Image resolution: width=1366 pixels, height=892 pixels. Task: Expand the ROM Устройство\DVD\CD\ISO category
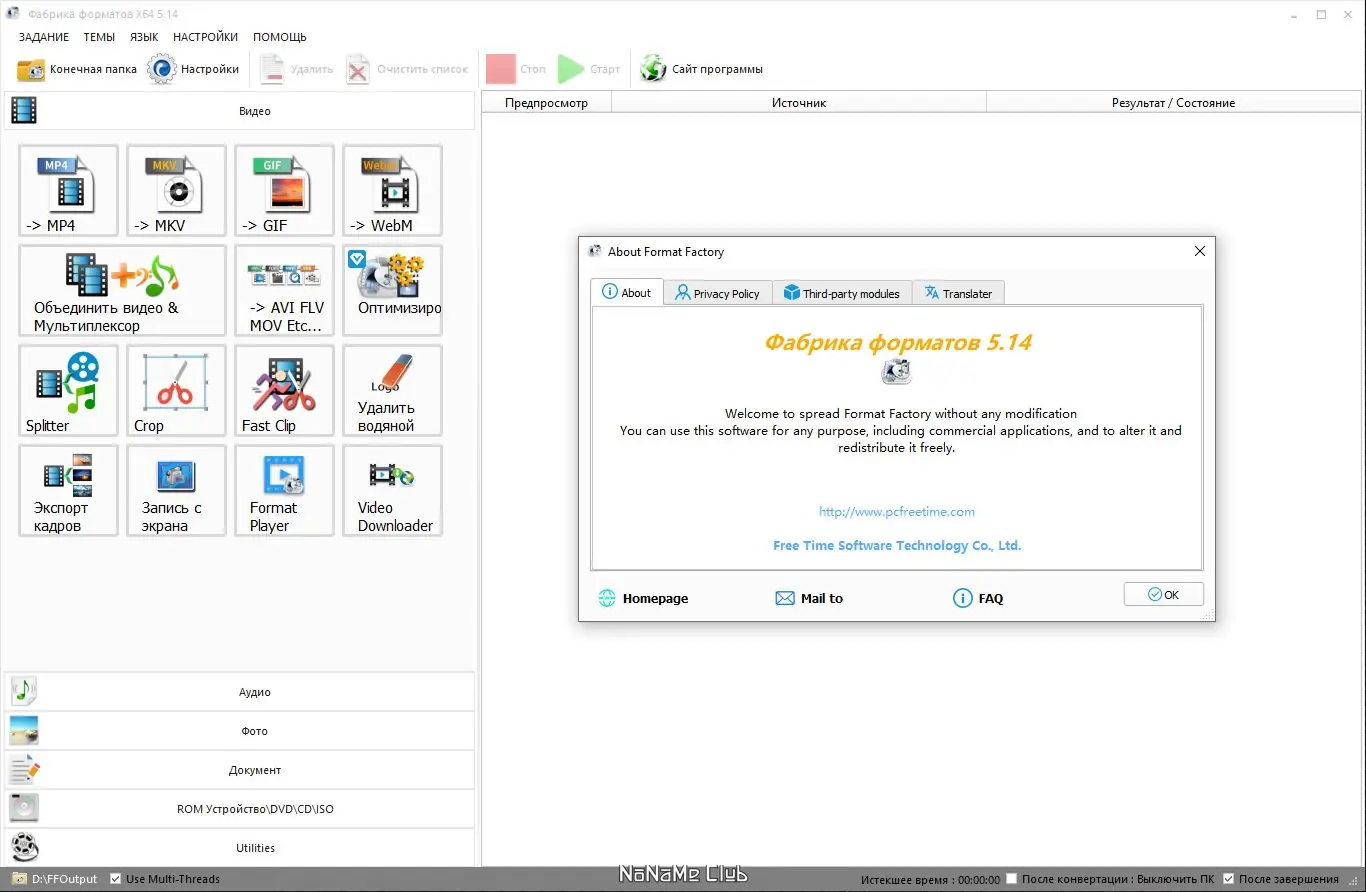(239, 809)
